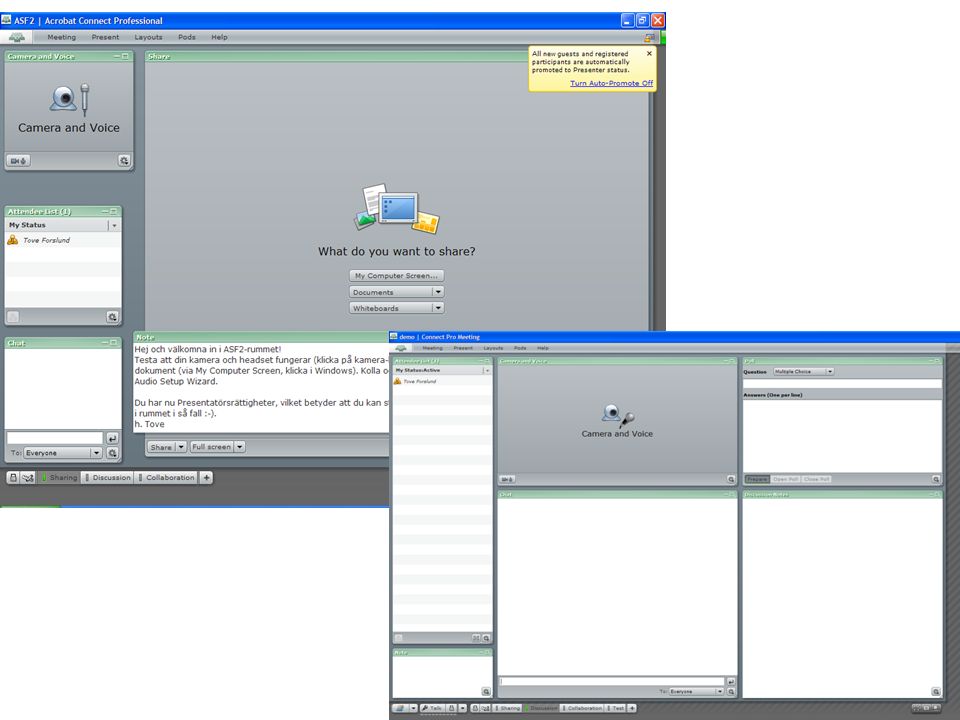The height and width of the screenshot is (720, 960).
Task: Click chat message input in ASF2 Chat pod
Action: coord(54,438)
